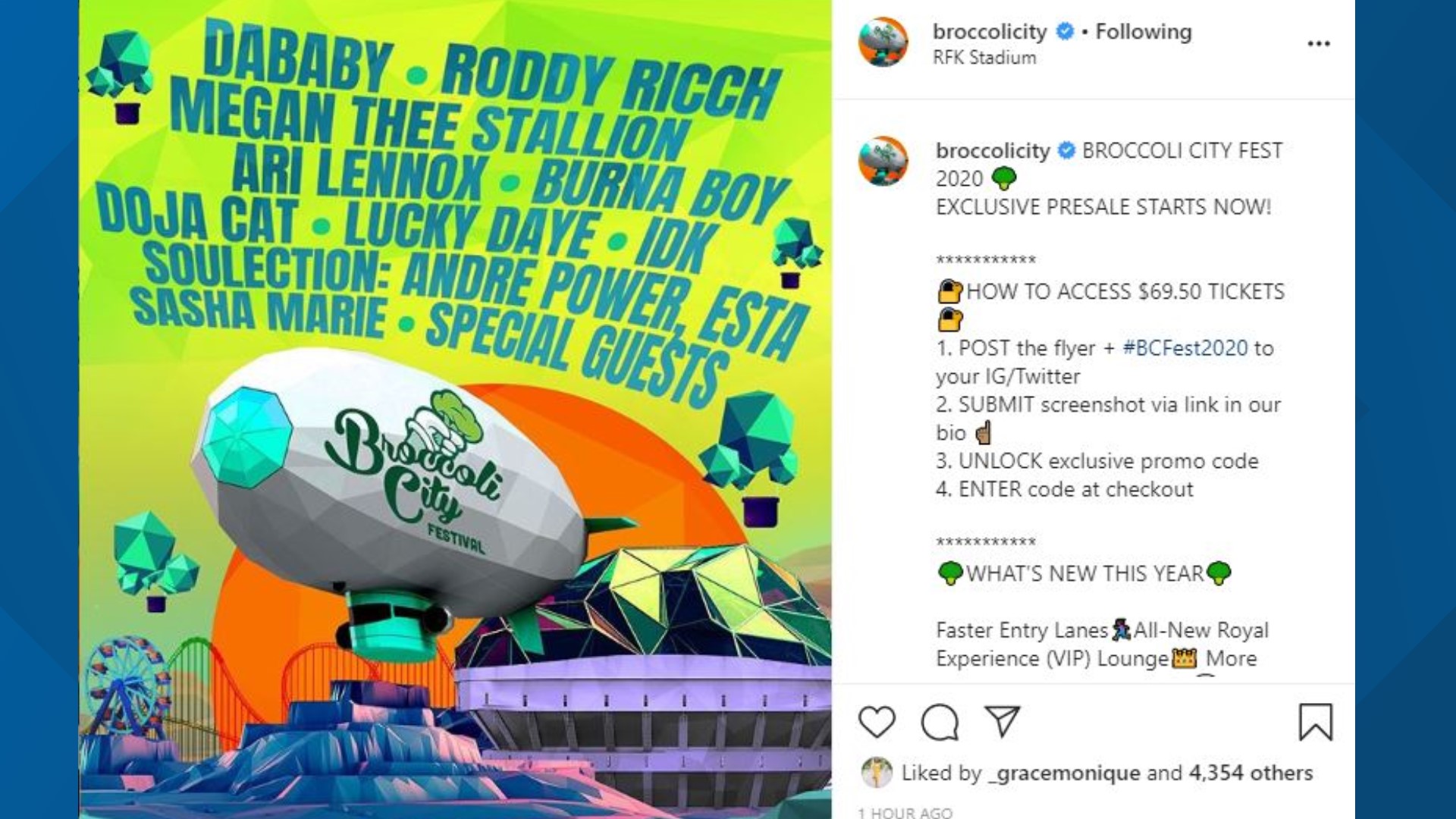The image size is (1456, 819).
Task: Open broccolicity's profile avatar in the header
Action: coord(884,43)
